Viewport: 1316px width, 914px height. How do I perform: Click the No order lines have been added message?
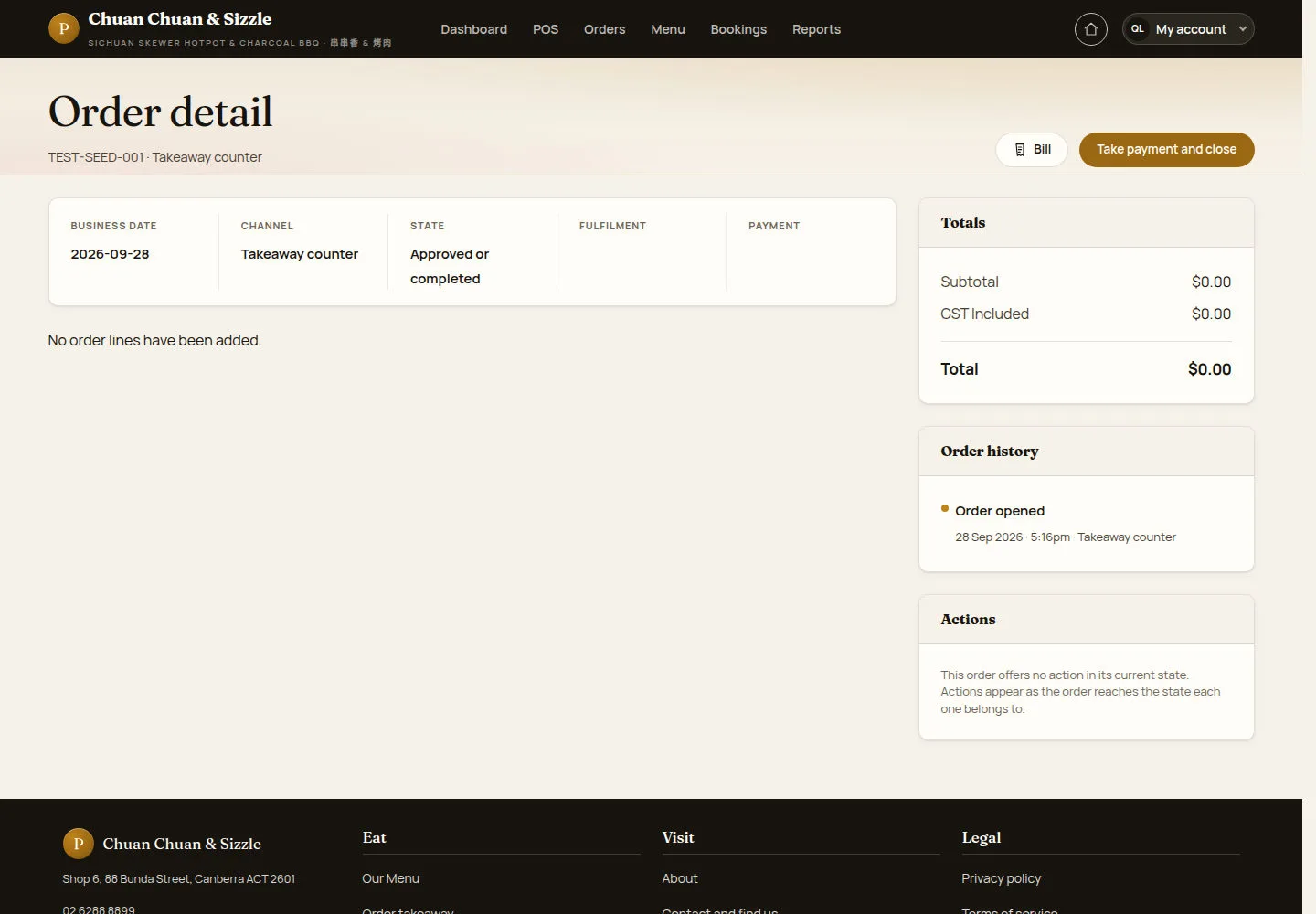coord(154,340)
